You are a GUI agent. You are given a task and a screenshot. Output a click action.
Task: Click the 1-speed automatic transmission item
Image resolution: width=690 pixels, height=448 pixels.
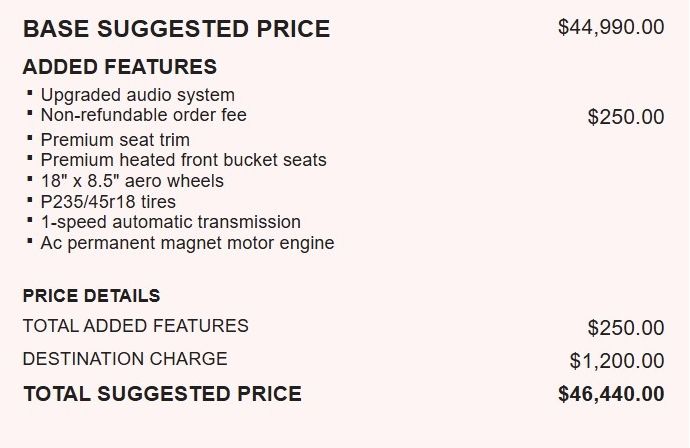(171, 222)
